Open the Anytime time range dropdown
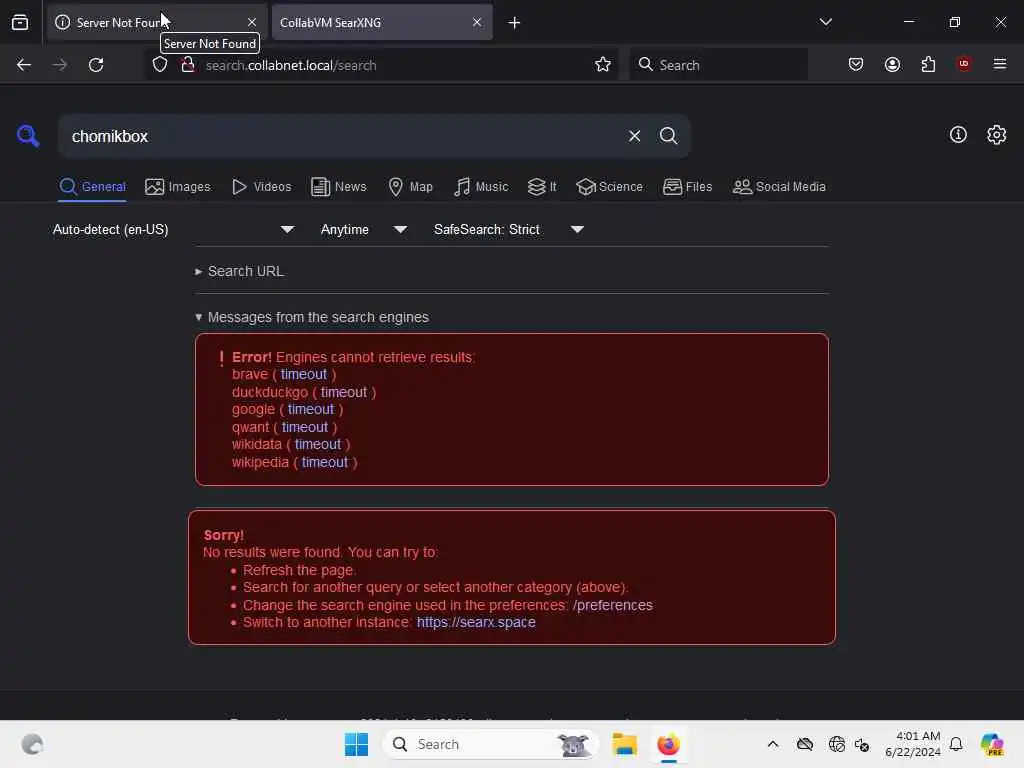 tap(364, 229)
